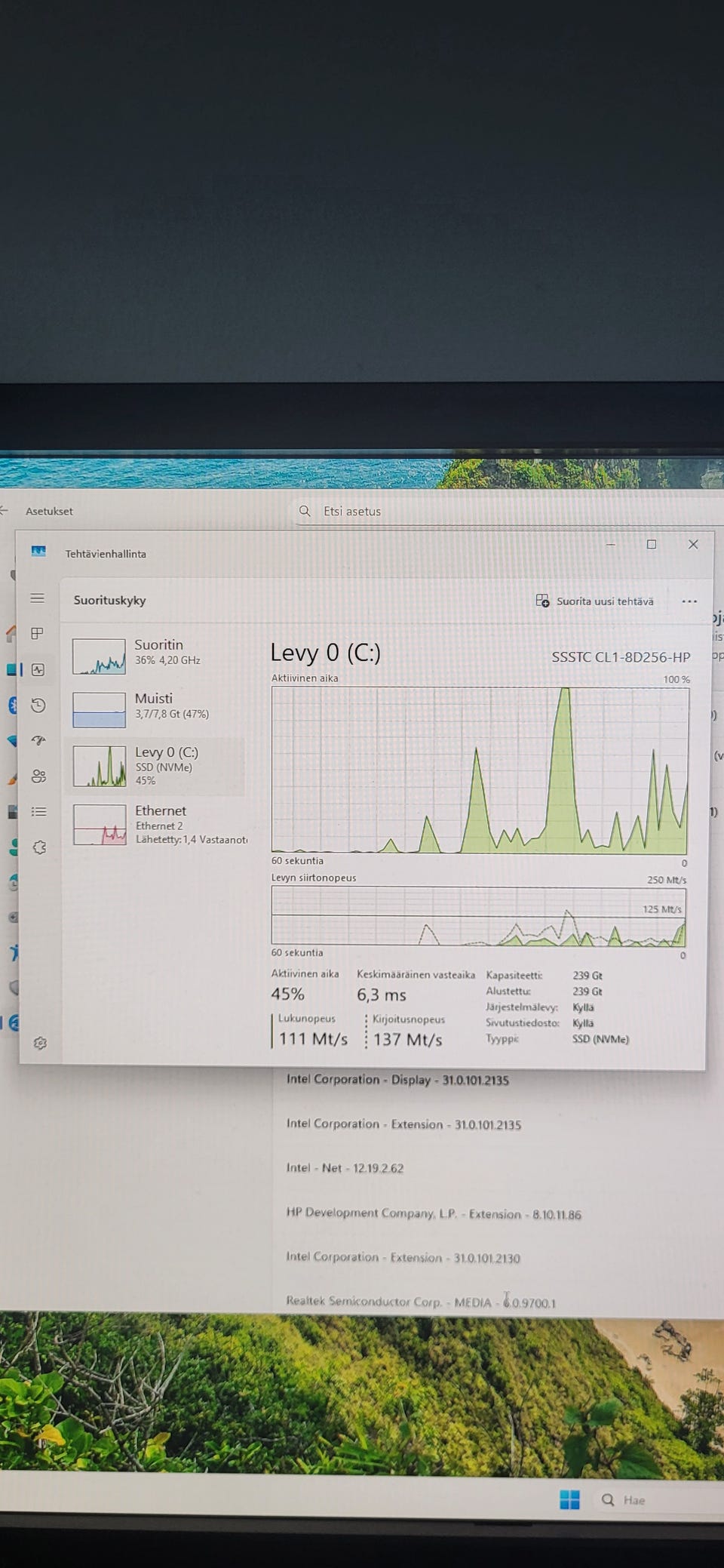The height and width of the screenshot is (1568, 724).
Task: Click Intel Corporation - Display - 31.0.101.2135 entry
Action: click(397, 1080)
